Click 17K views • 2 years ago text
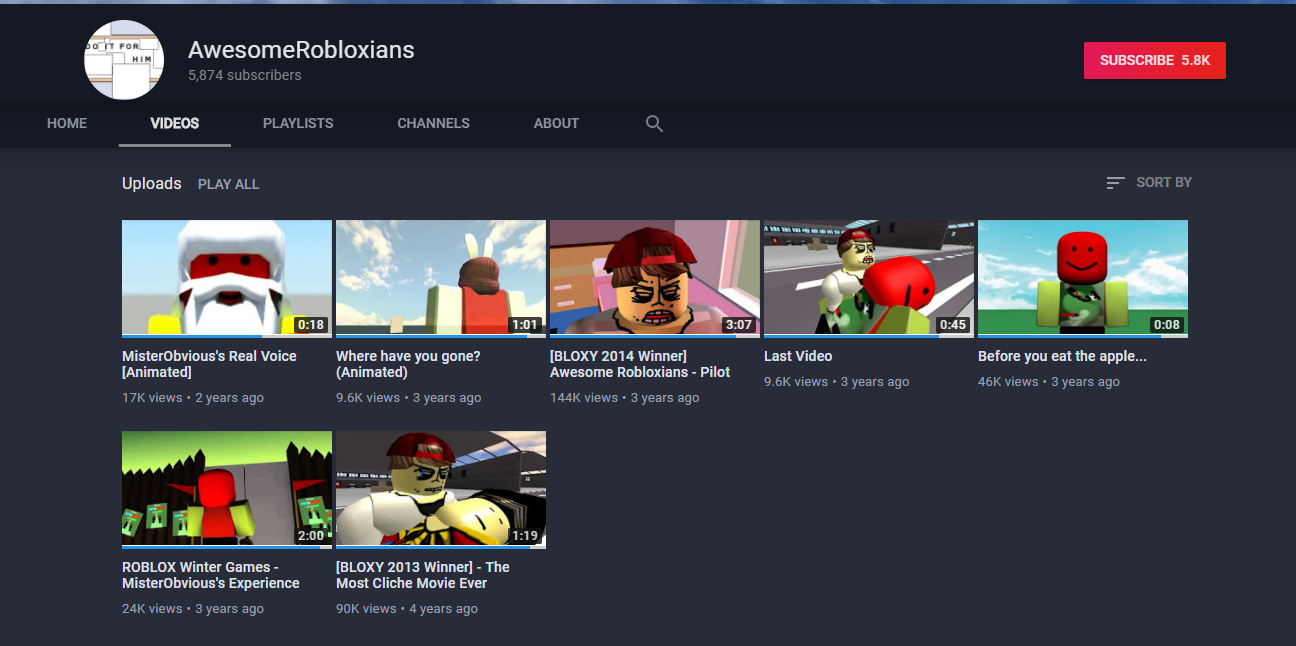 coord(193,398)
